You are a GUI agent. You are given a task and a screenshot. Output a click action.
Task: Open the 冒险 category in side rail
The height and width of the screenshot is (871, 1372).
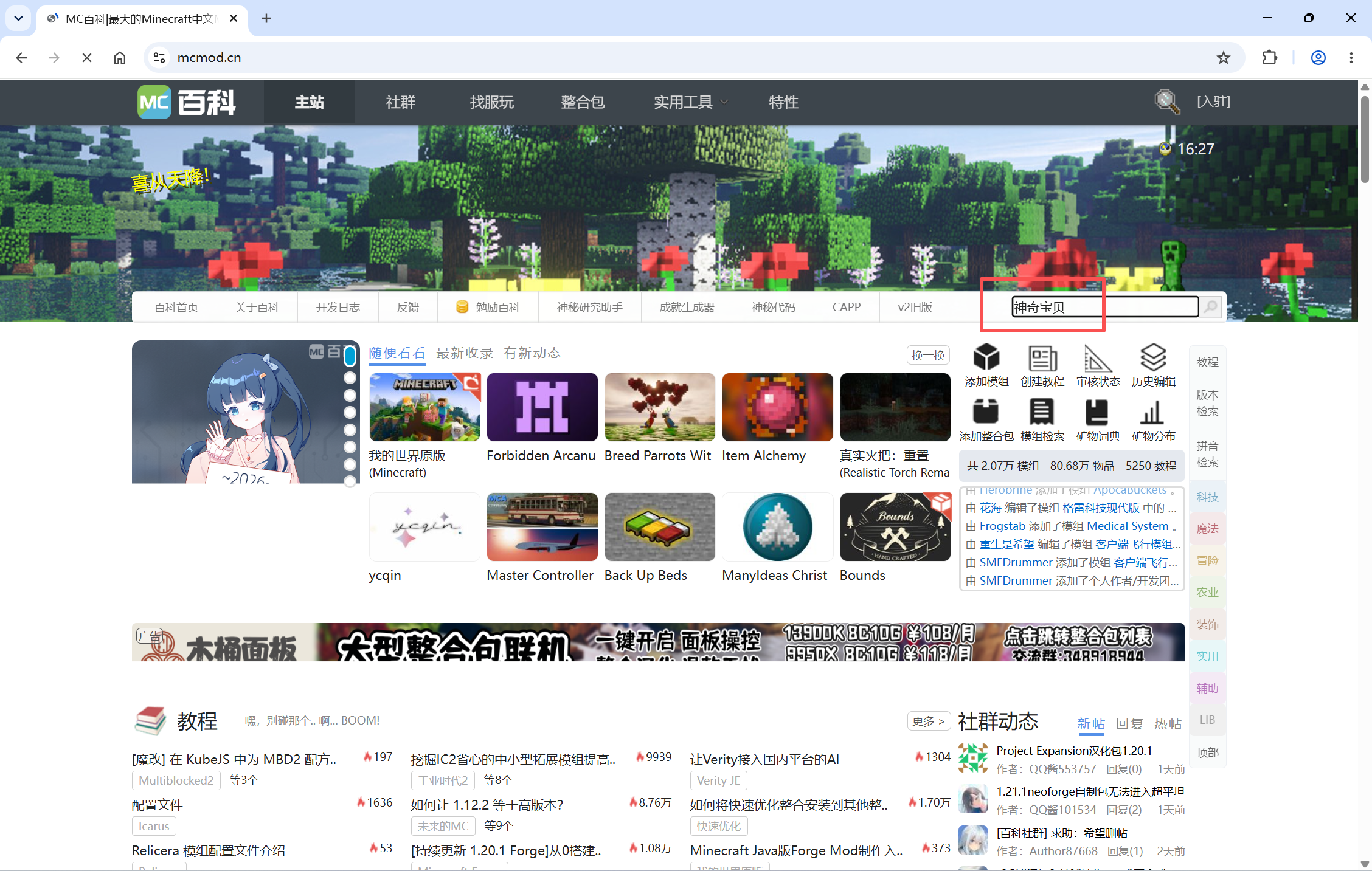(x=1207, y=560)
